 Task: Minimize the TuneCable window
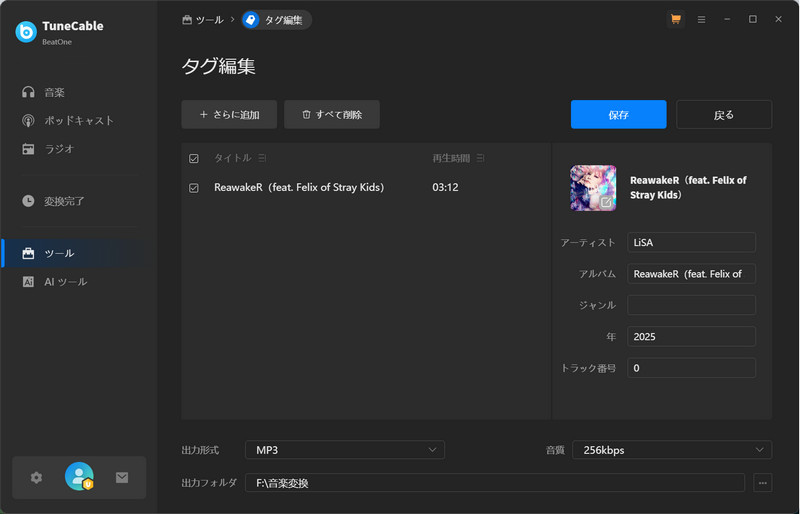coord(727,19)
